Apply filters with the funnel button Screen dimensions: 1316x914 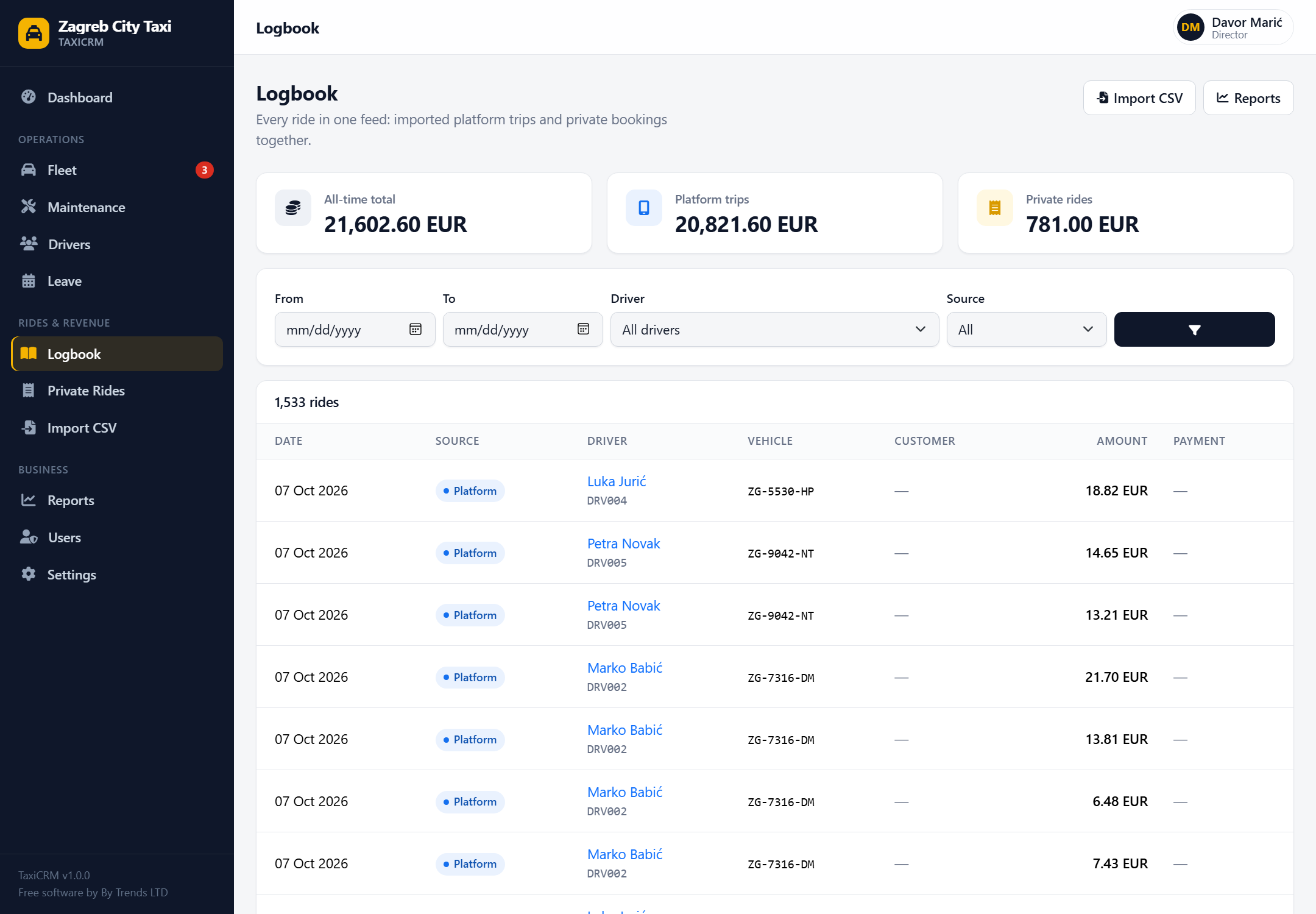coord(1194,330)
